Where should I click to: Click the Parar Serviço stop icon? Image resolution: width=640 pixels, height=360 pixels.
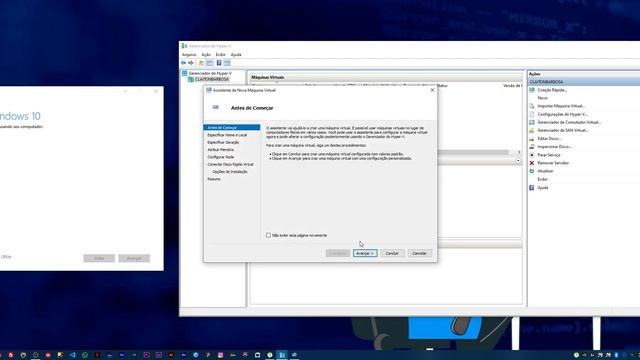pyautogui.click(x=532, y=155)
